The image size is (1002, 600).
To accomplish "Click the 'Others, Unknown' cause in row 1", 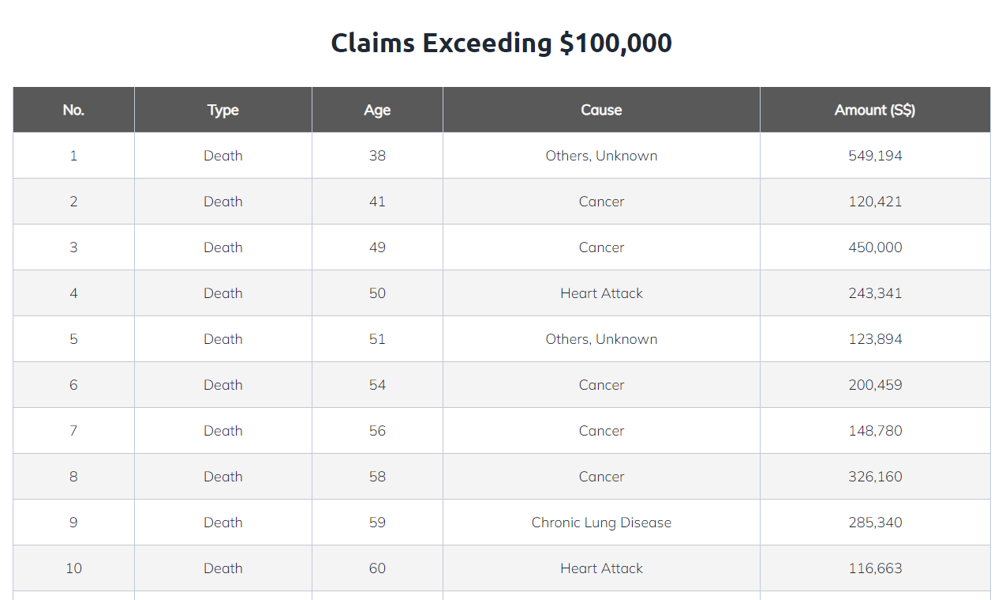I will point(601,156).
